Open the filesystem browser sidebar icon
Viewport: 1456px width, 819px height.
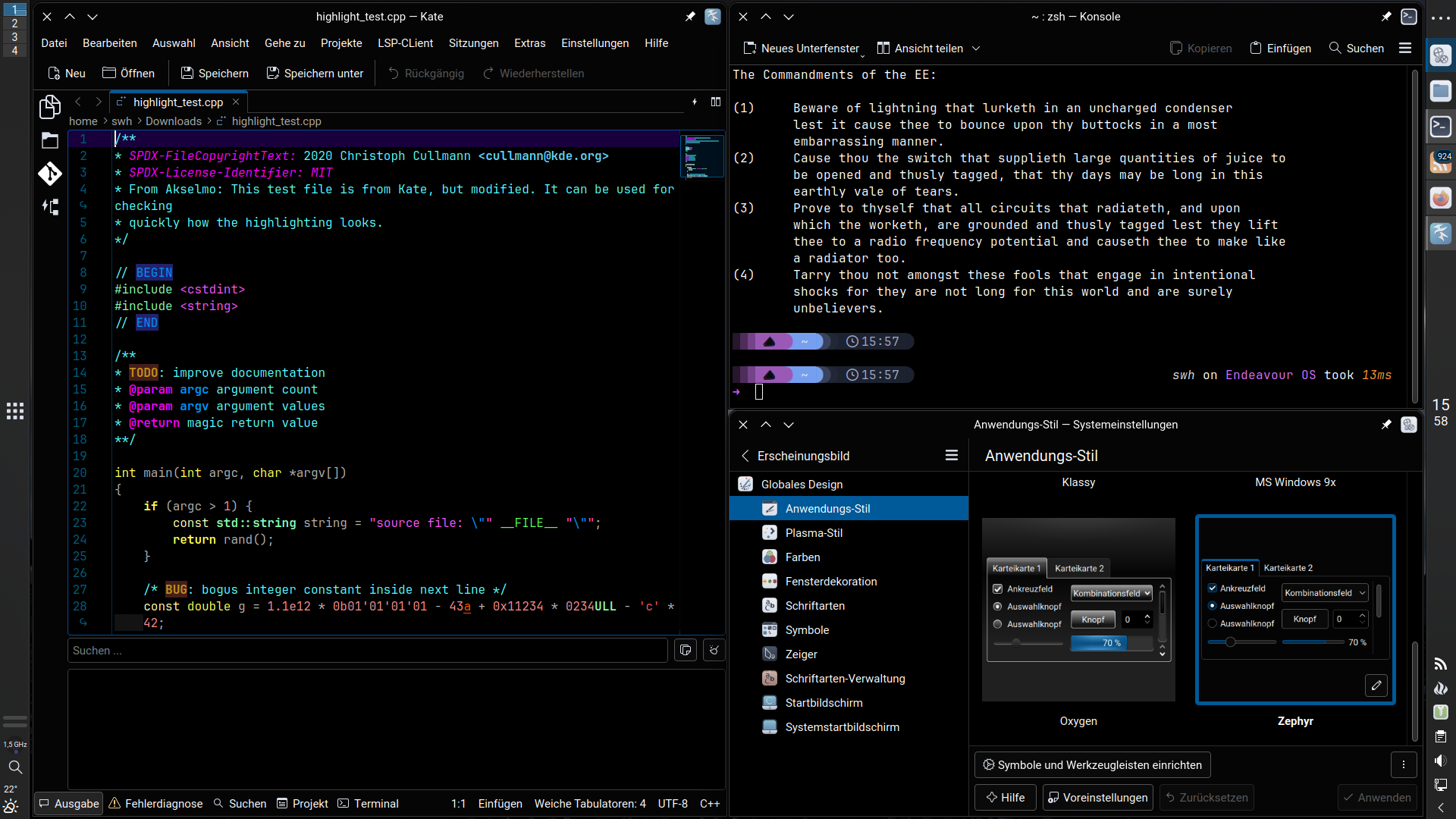tap(50, 140)
